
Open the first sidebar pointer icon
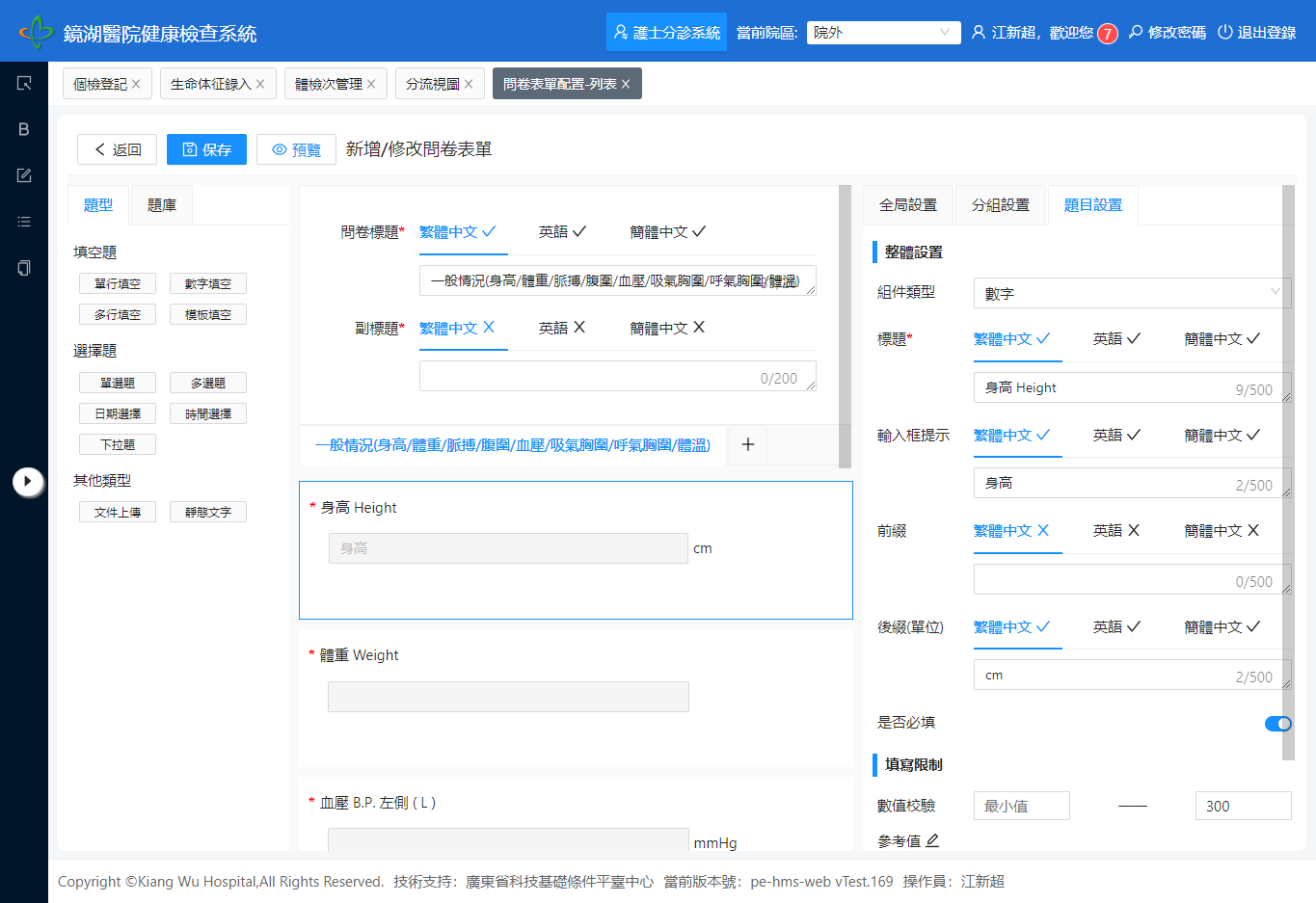(x=24, y=83)
